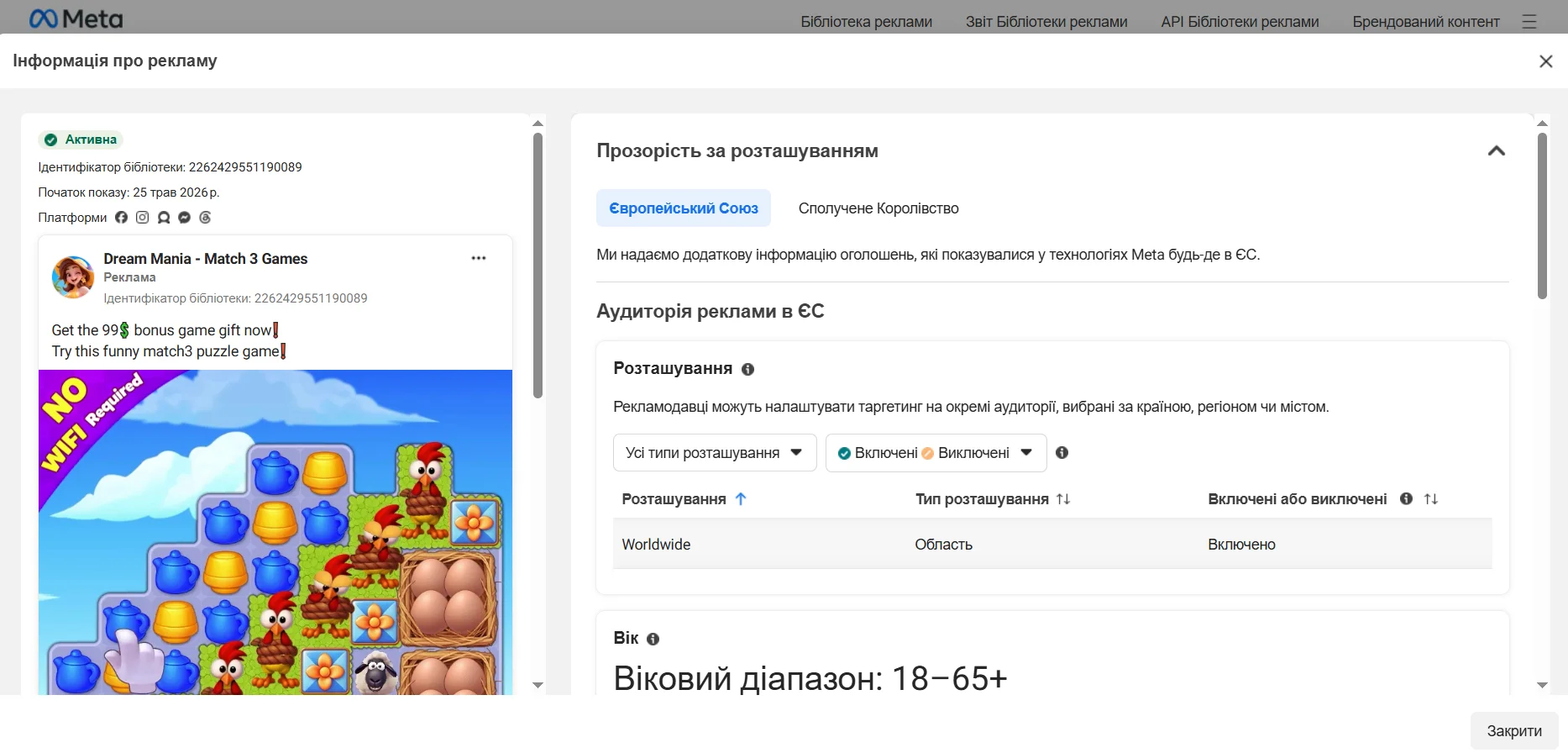Click the Facebook platform icon
This screenshot has height=753, width=1568.
click(x=122, y=218)
